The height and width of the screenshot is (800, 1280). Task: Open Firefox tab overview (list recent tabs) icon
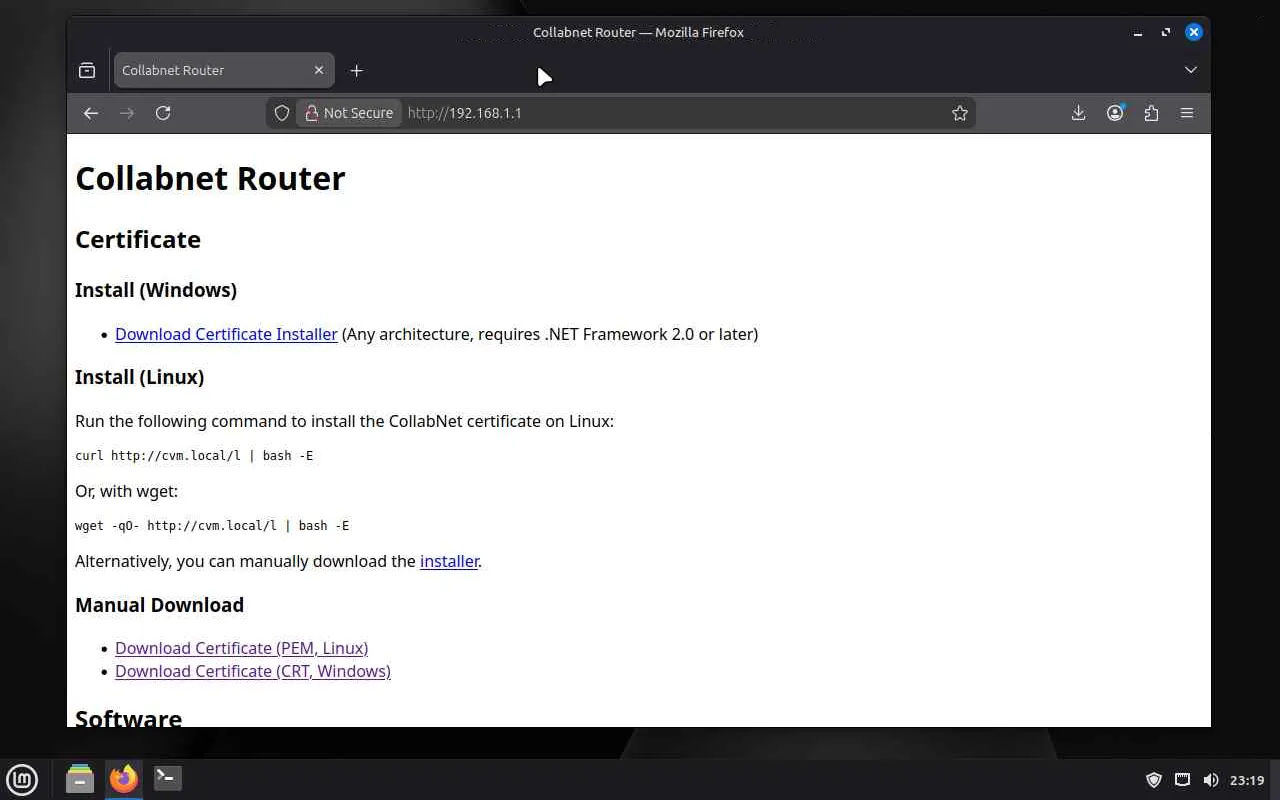pyautogui.click(x=87, y=70)
